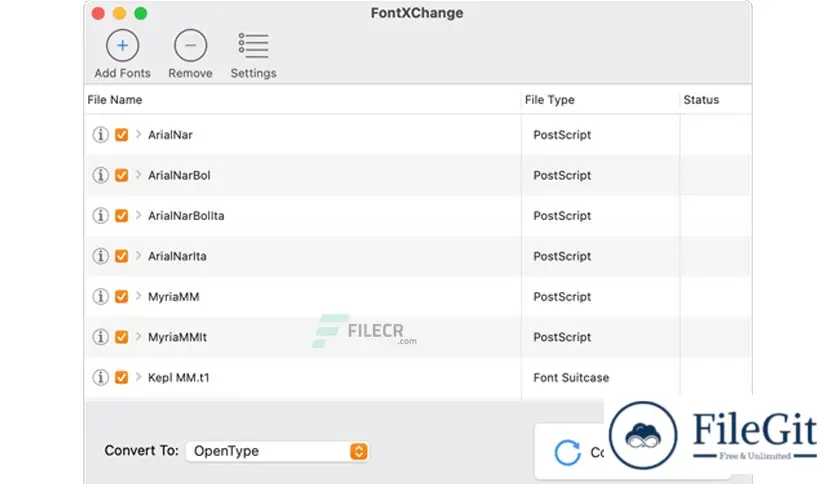Uncheck the ArialNarBol checkbox
This screenshot has width=836, height=484.
tap(122, 175)
